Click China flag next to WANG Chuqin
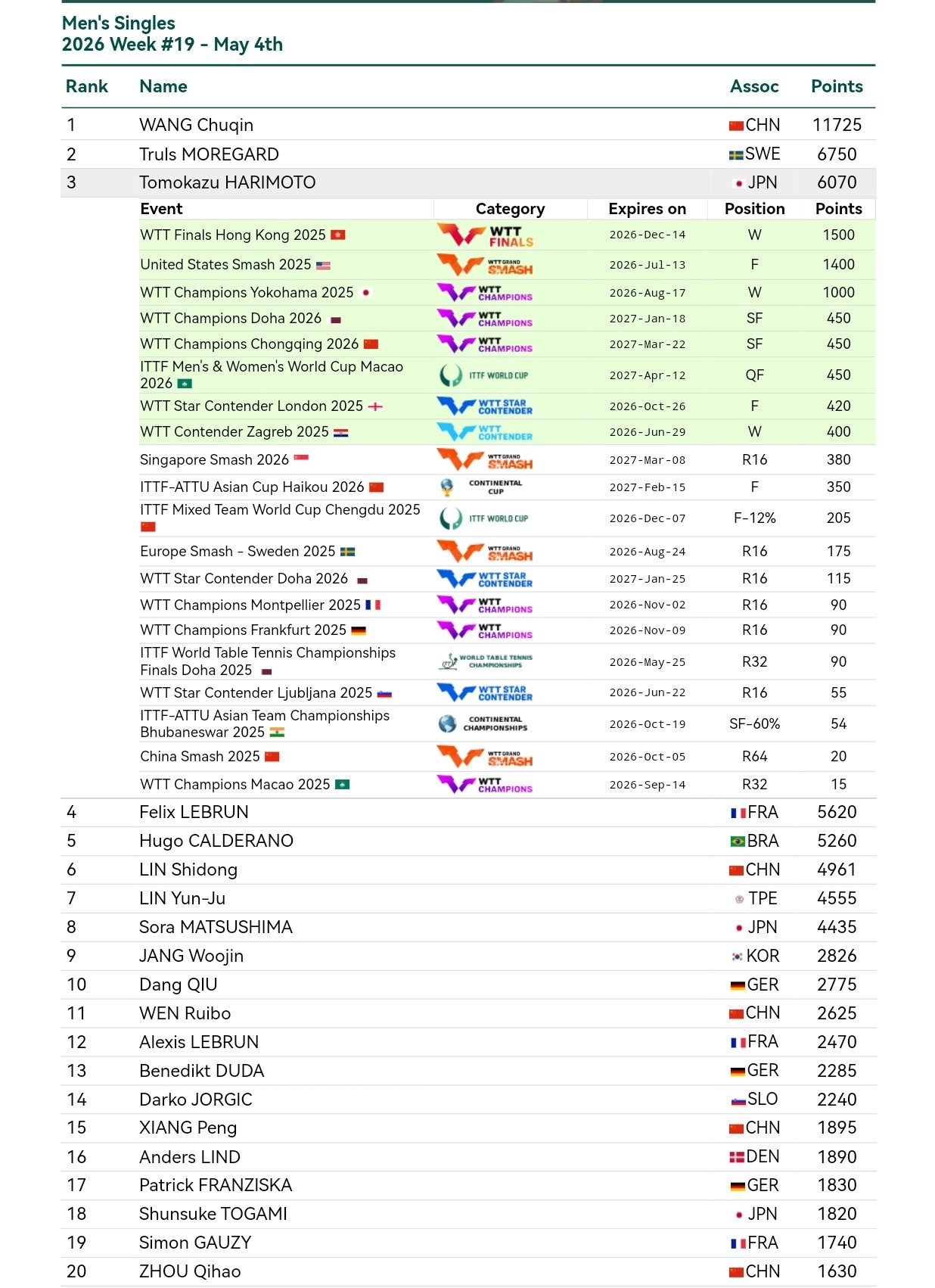935x1288 pixels. [736, 126]
